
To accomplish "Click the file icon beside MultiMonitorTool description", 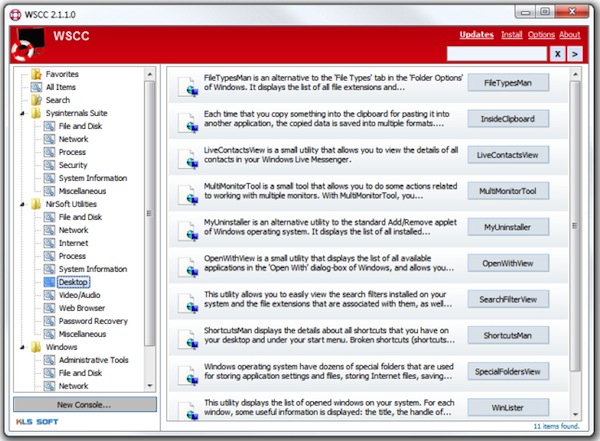I will pyautogui.click(x=188, y=194).
